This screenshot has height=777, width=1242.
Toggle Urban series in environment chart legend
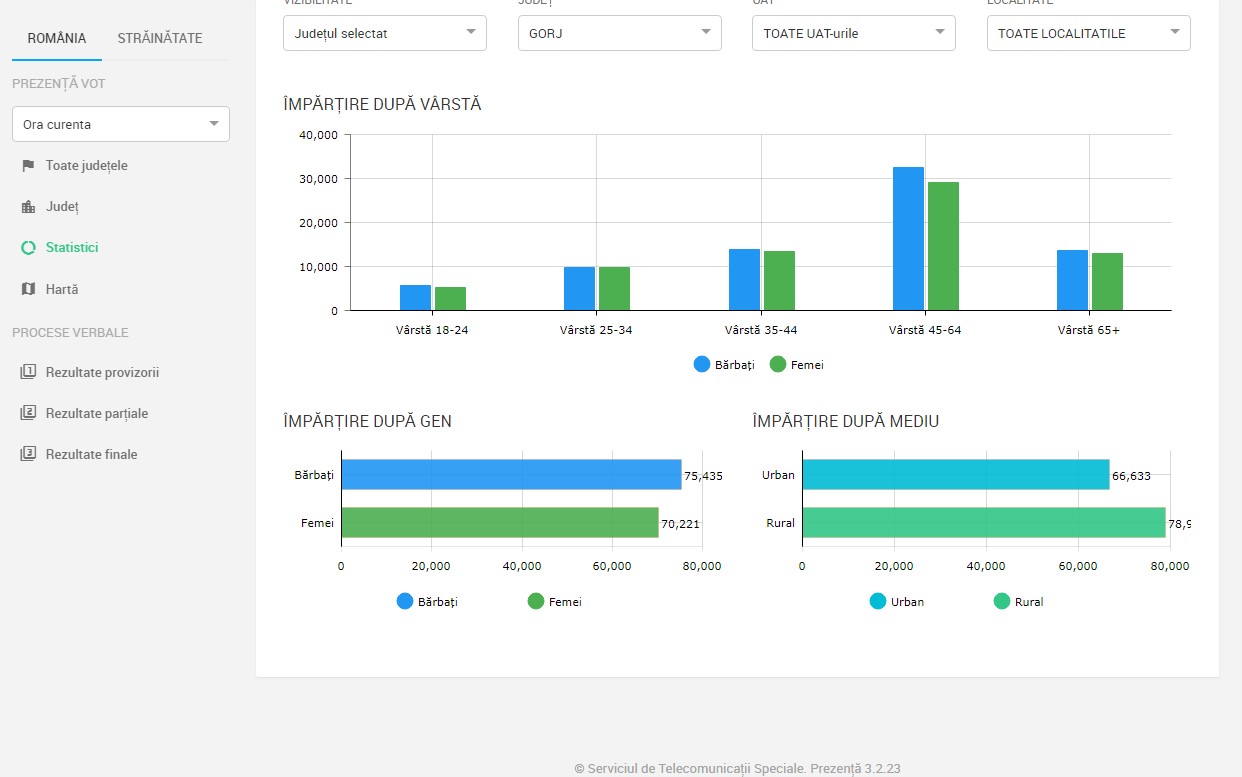897,602
